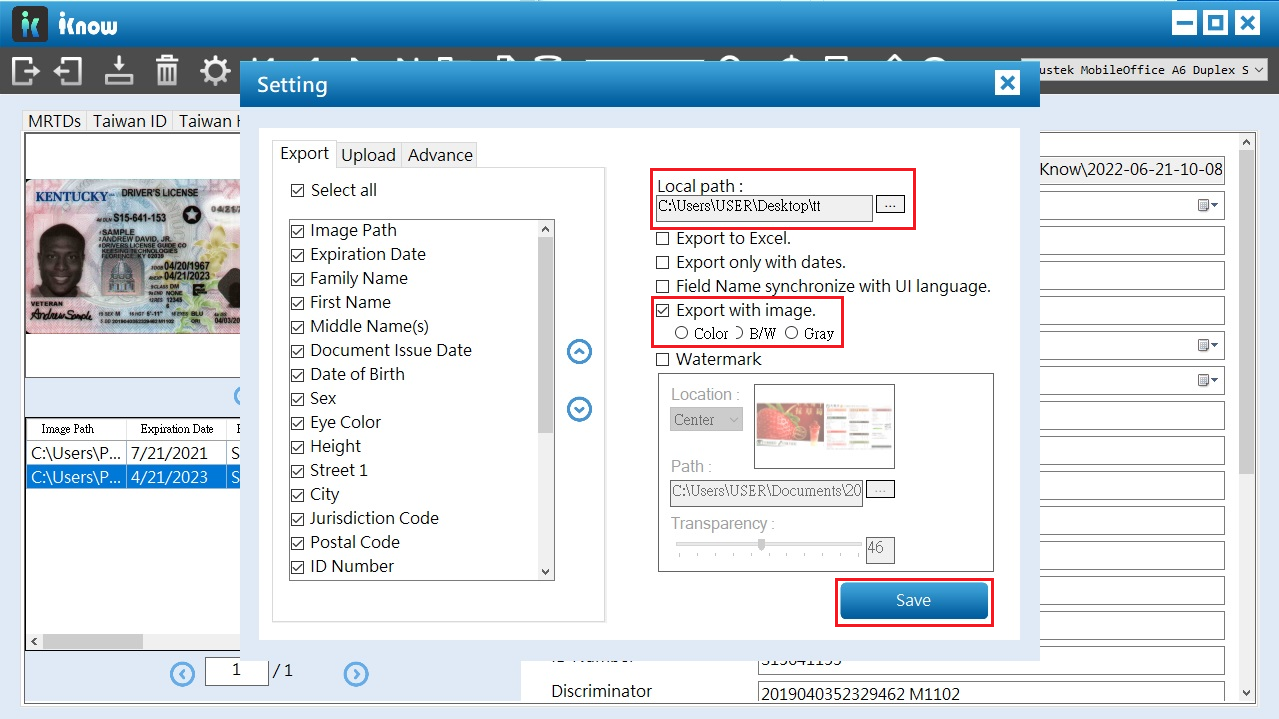Open the scanner device dropdown

[x=1149, y=70]
